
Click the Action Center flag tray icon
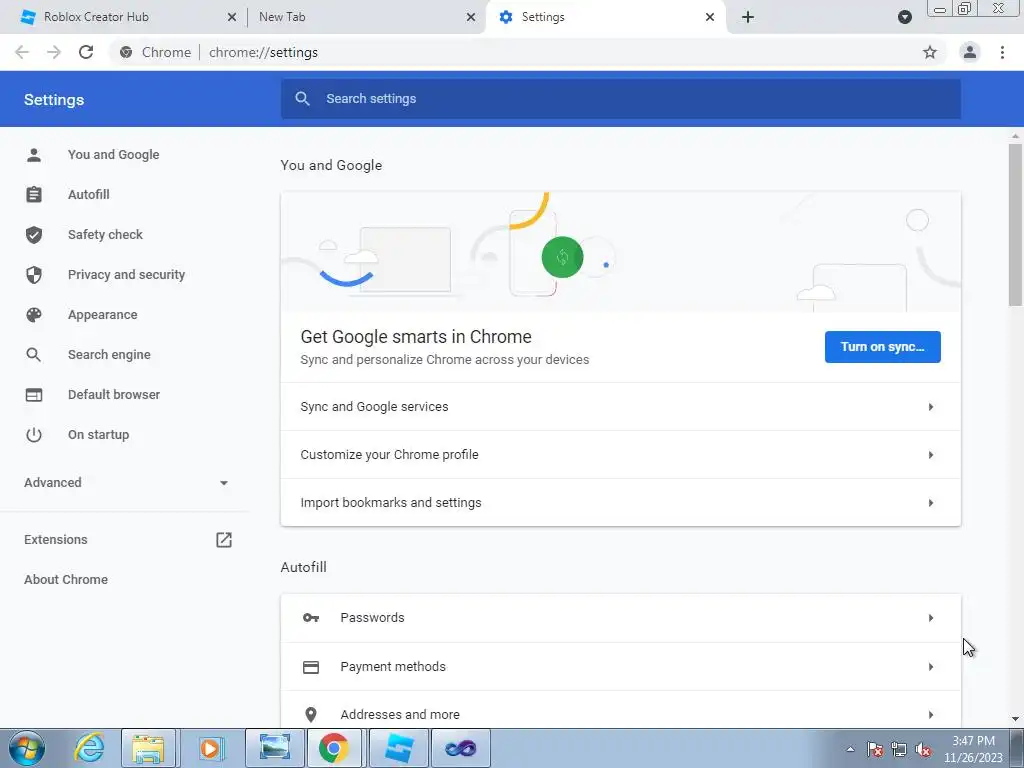click(875, 749)
